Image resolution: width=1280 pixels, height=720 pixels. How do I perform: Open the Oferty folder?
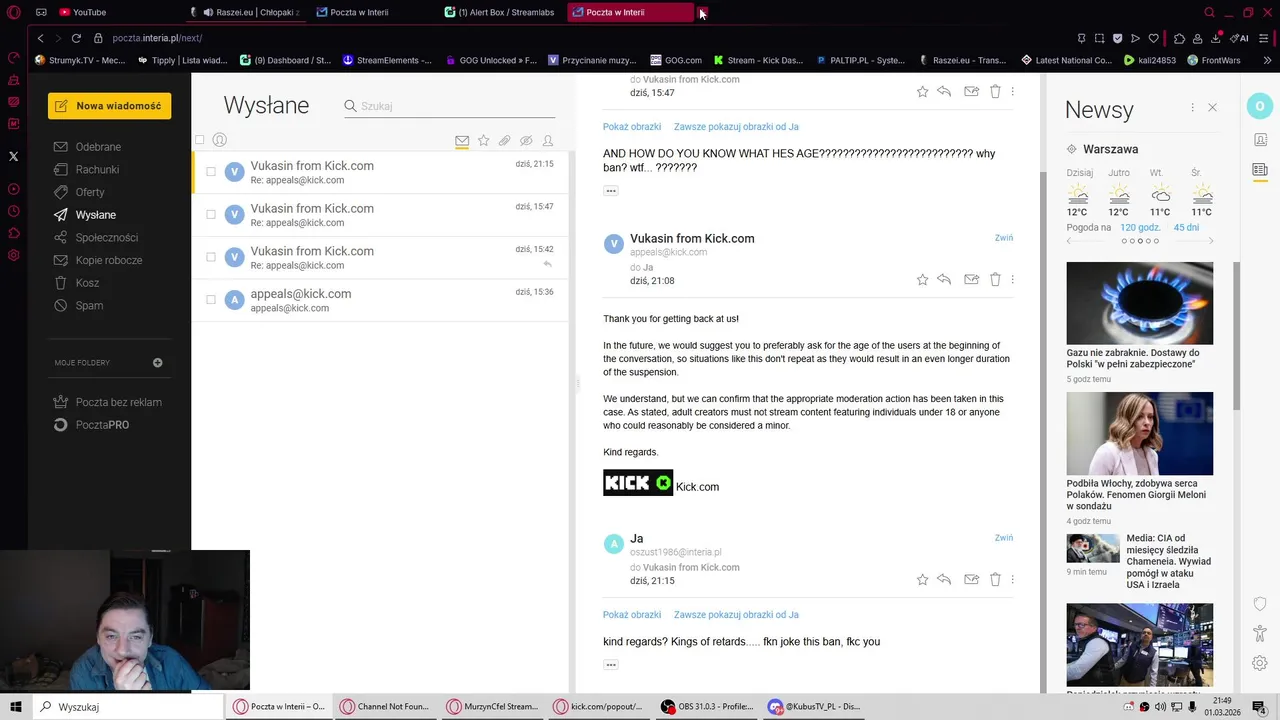point(90,192)
